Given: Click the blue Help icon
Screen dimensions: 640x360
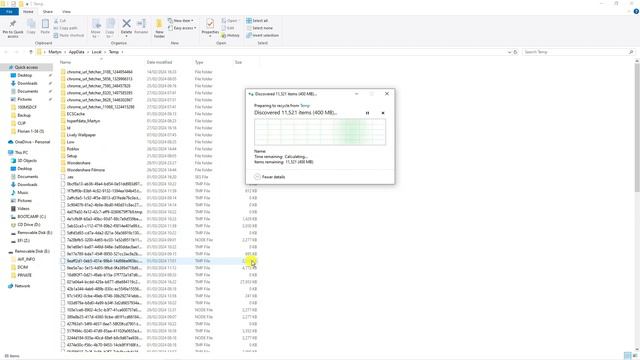Looking at the screenshot, I should 636,11.
